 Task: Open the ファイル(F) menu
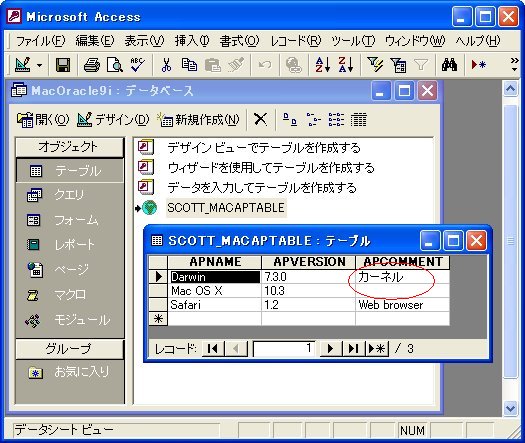[41, 41]
